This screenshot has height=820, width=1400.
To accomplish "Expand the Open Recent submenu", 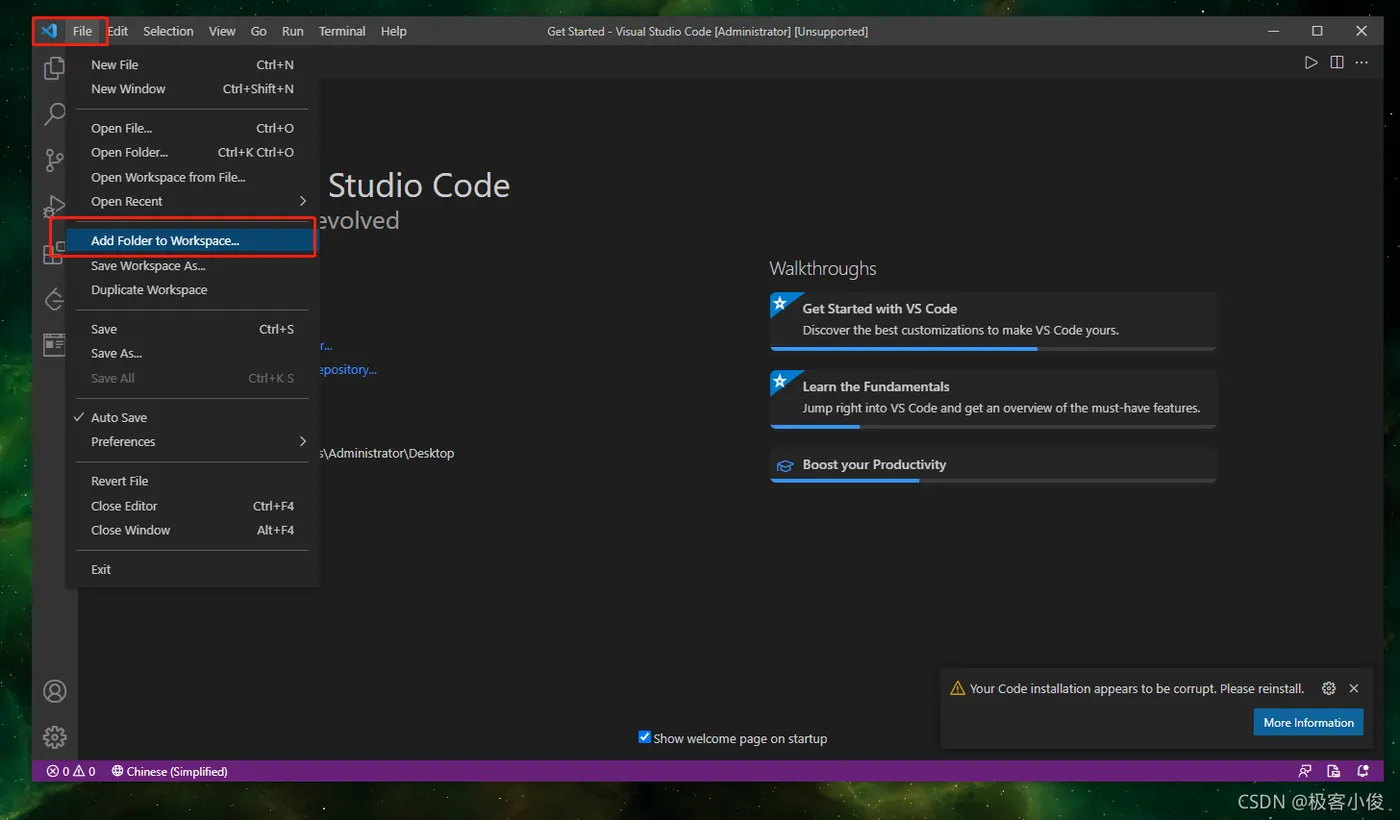I will point(193,201).
